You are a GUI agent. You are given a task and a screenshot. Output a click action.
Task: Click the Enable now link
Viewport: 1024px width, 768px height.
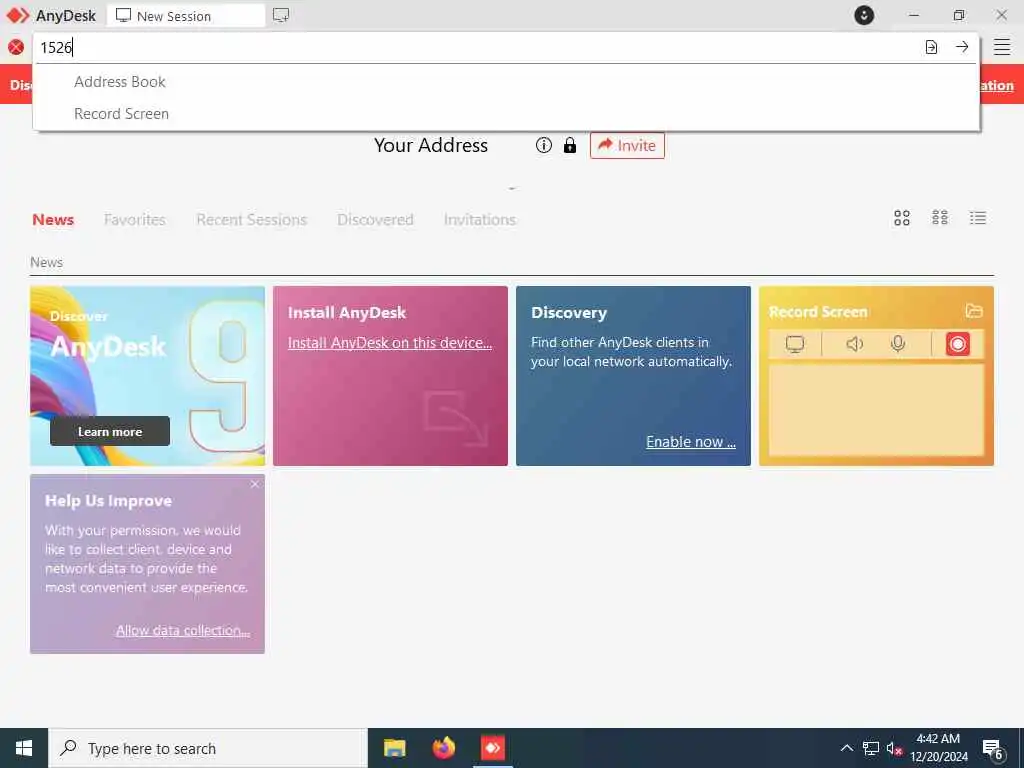[691, 442]
